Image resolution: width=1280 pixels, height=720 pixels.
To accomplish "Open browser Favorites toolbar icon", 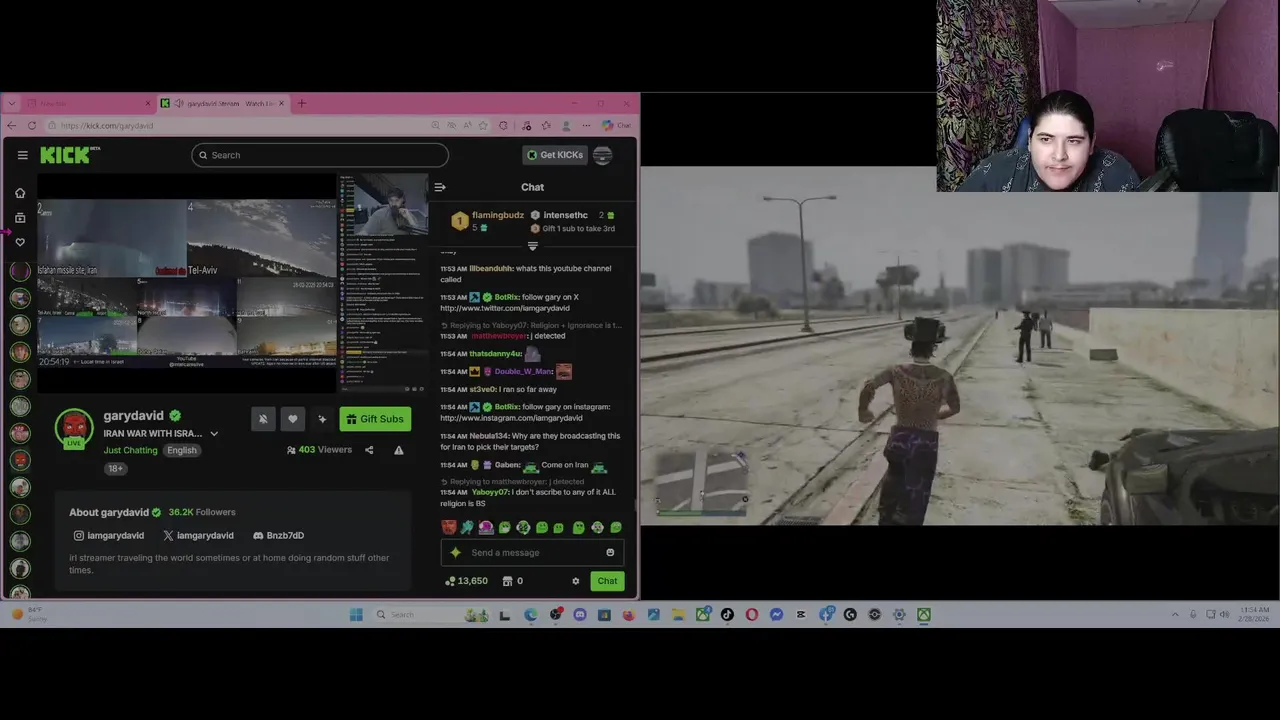I will point(546,125).
